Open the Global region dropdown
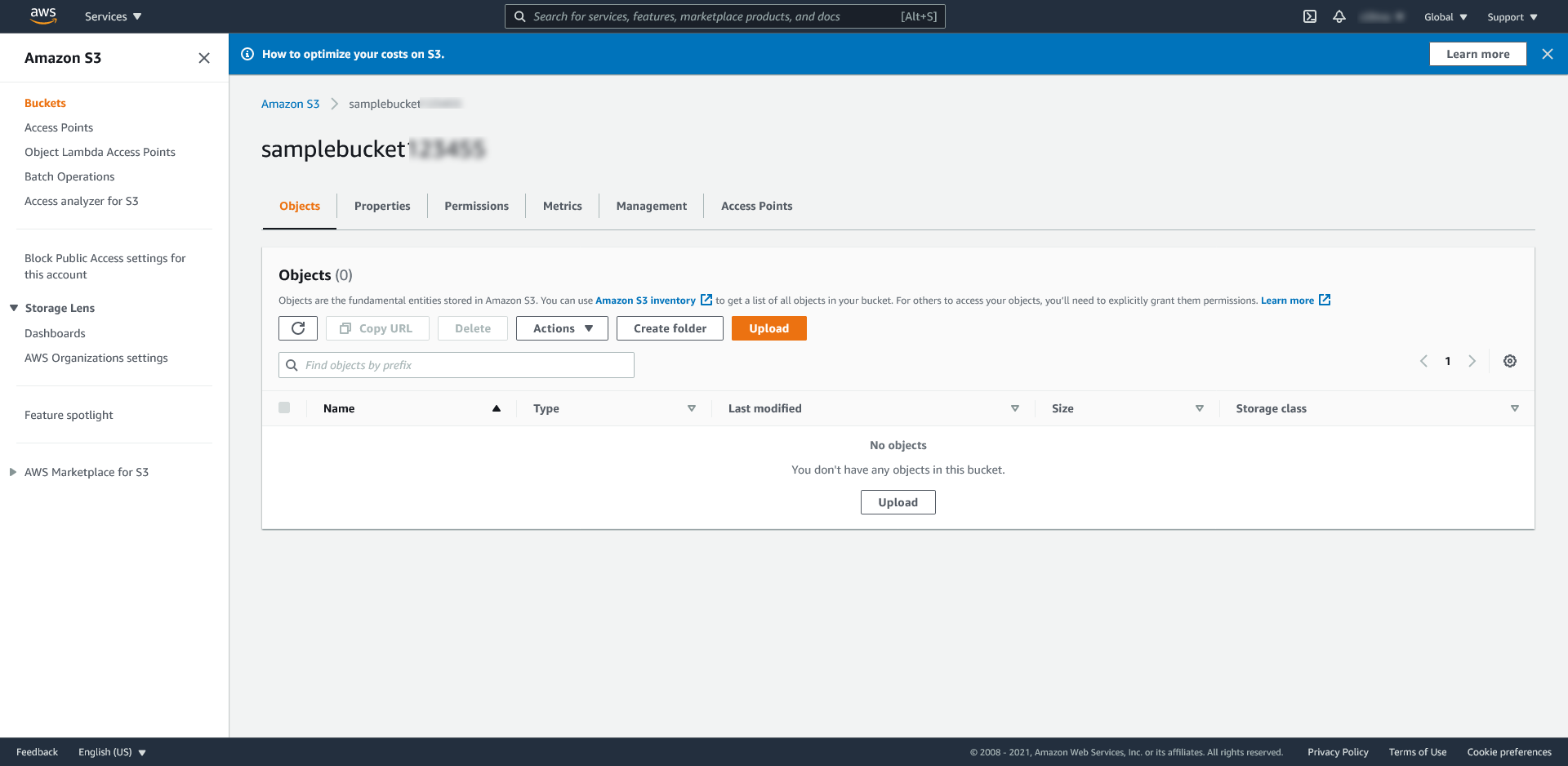The width and height of the screenshot is (1568, 766). pos(1445,17)
